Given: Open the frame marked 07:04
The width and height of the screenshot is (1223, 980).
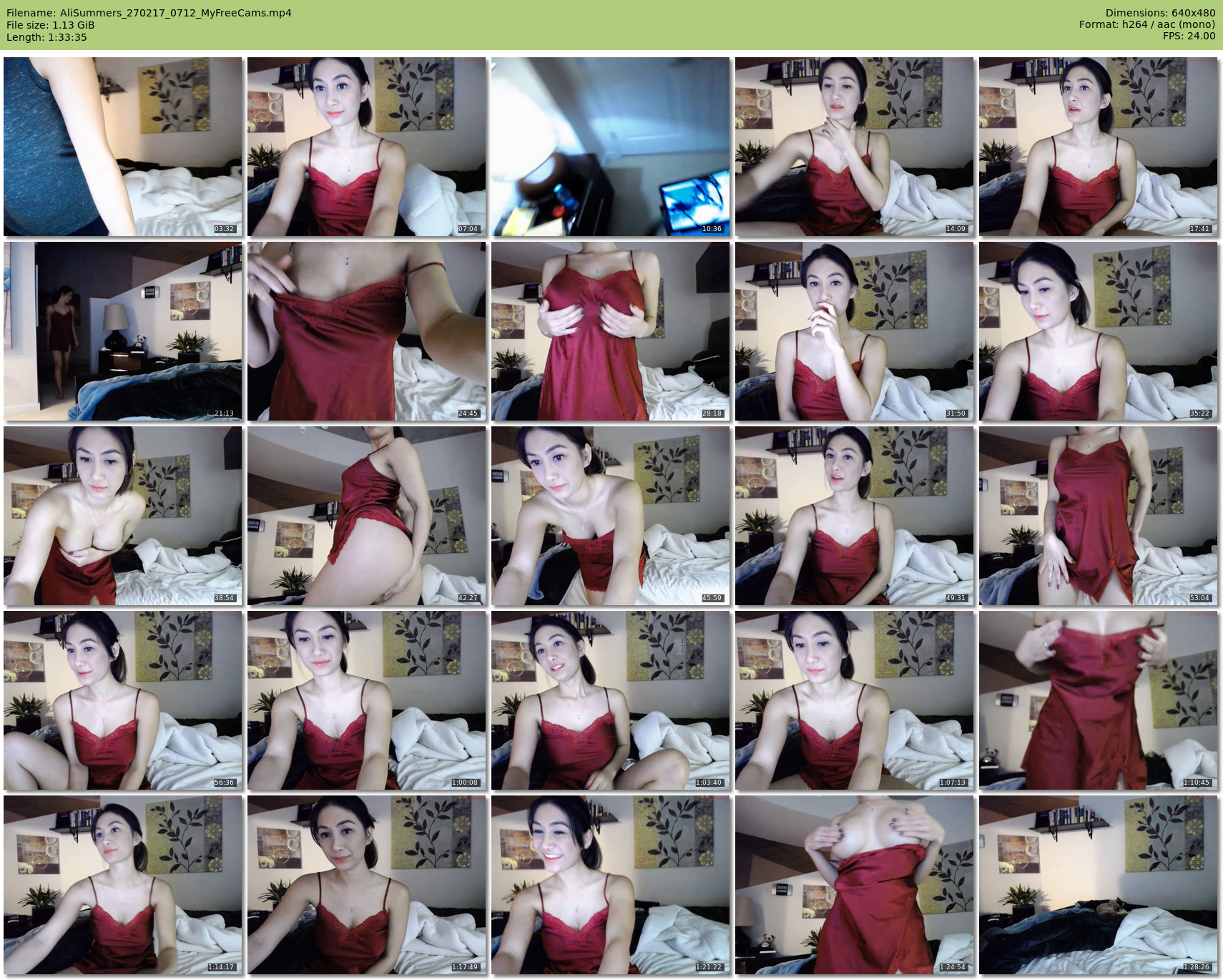Looking at the screenshot, I should (x=366, y=147).
